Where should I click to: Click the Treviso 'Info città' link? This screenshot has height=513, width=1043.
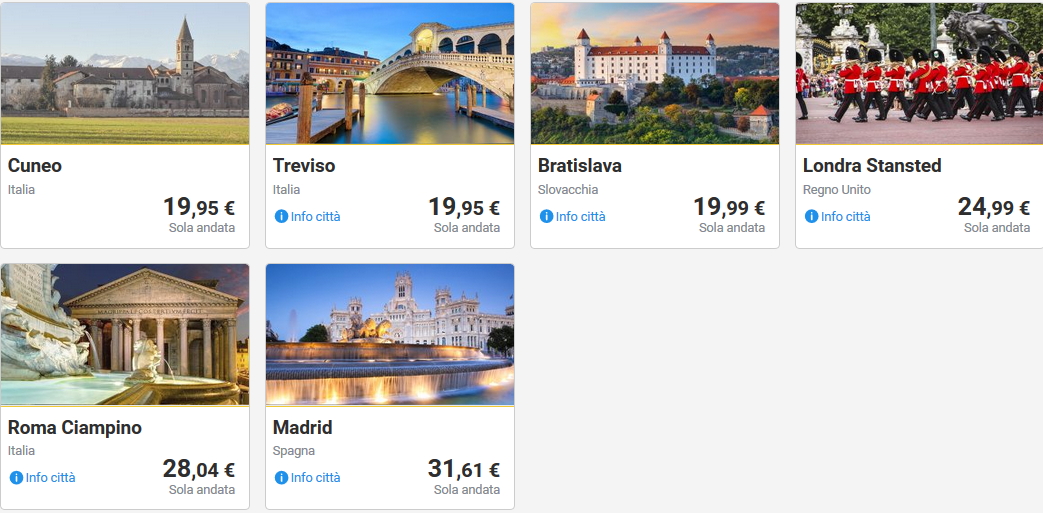pos(315,217)
